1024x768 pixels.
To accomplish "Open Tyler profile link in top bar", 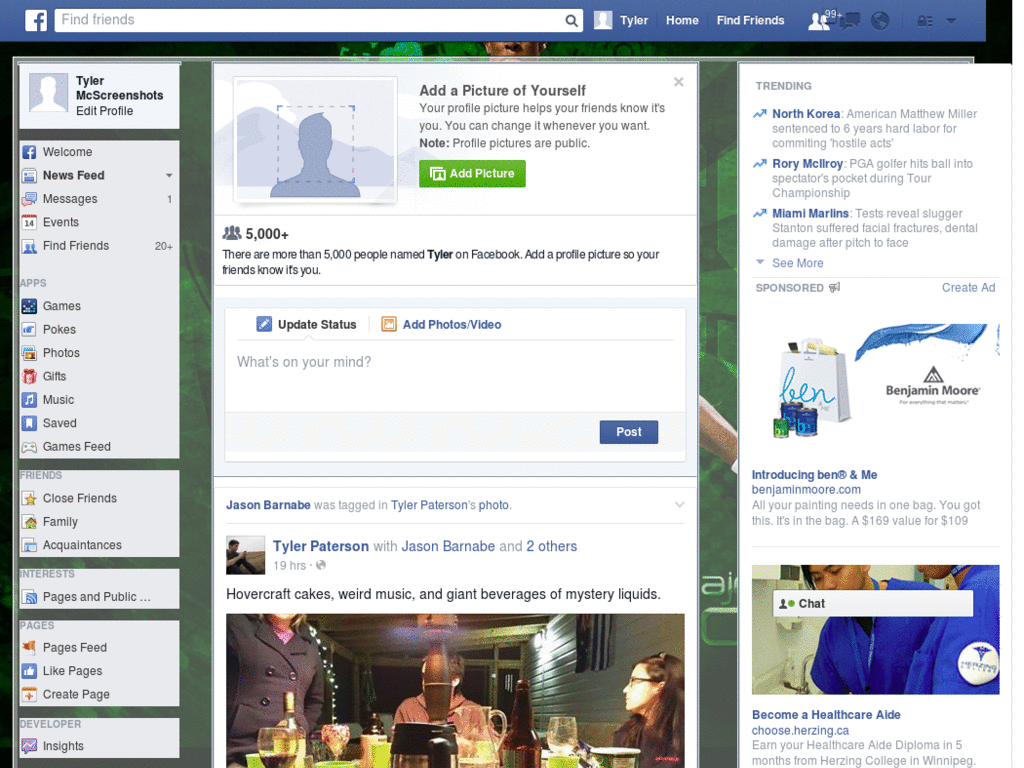I will tap(621, 20).
